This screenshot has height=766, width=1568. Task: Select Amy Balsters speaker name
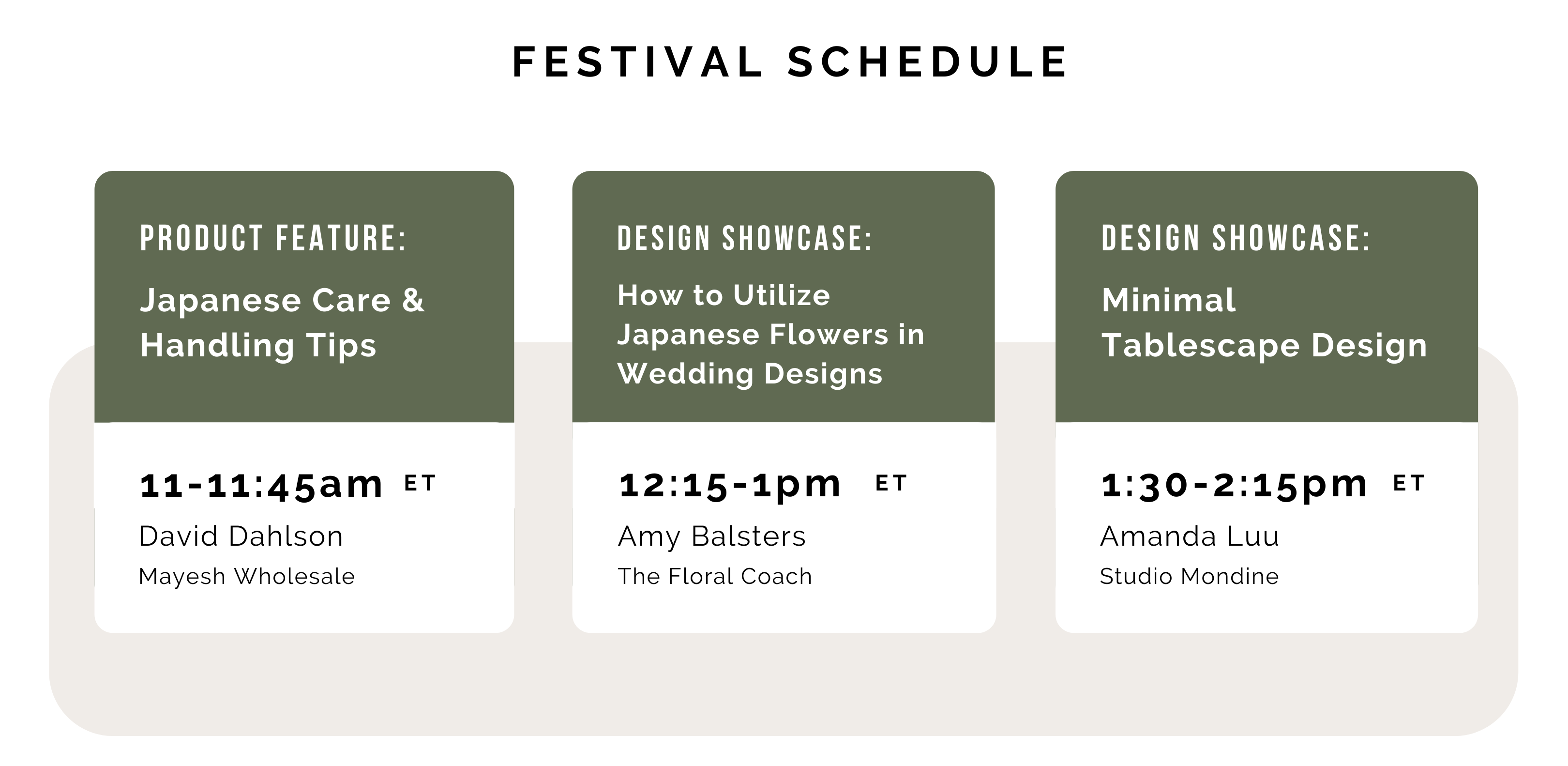click(711, 536)
